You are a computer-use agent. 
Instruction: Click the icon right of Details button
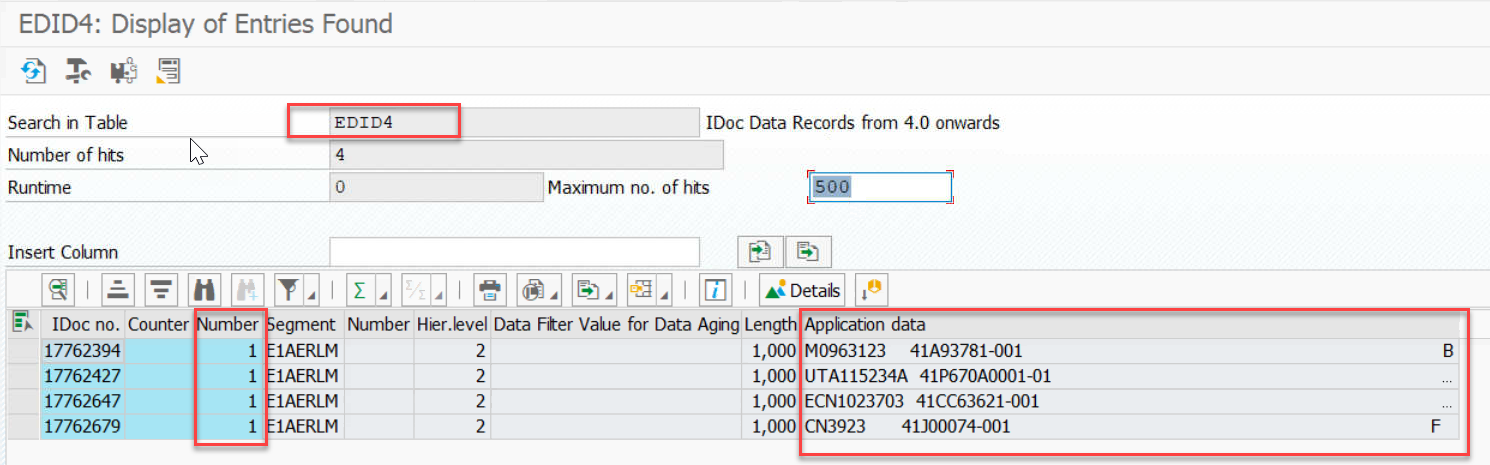point(872,290)
